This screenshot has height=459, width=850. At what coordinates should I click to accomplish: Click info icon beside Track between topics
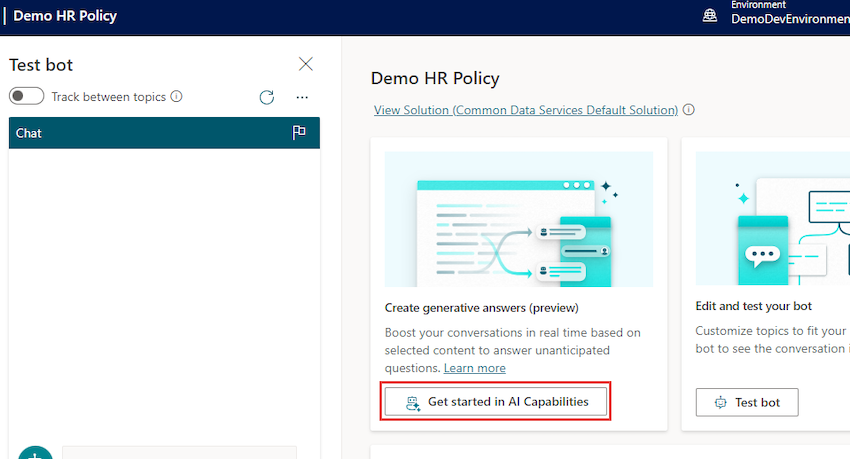point(176,97)
